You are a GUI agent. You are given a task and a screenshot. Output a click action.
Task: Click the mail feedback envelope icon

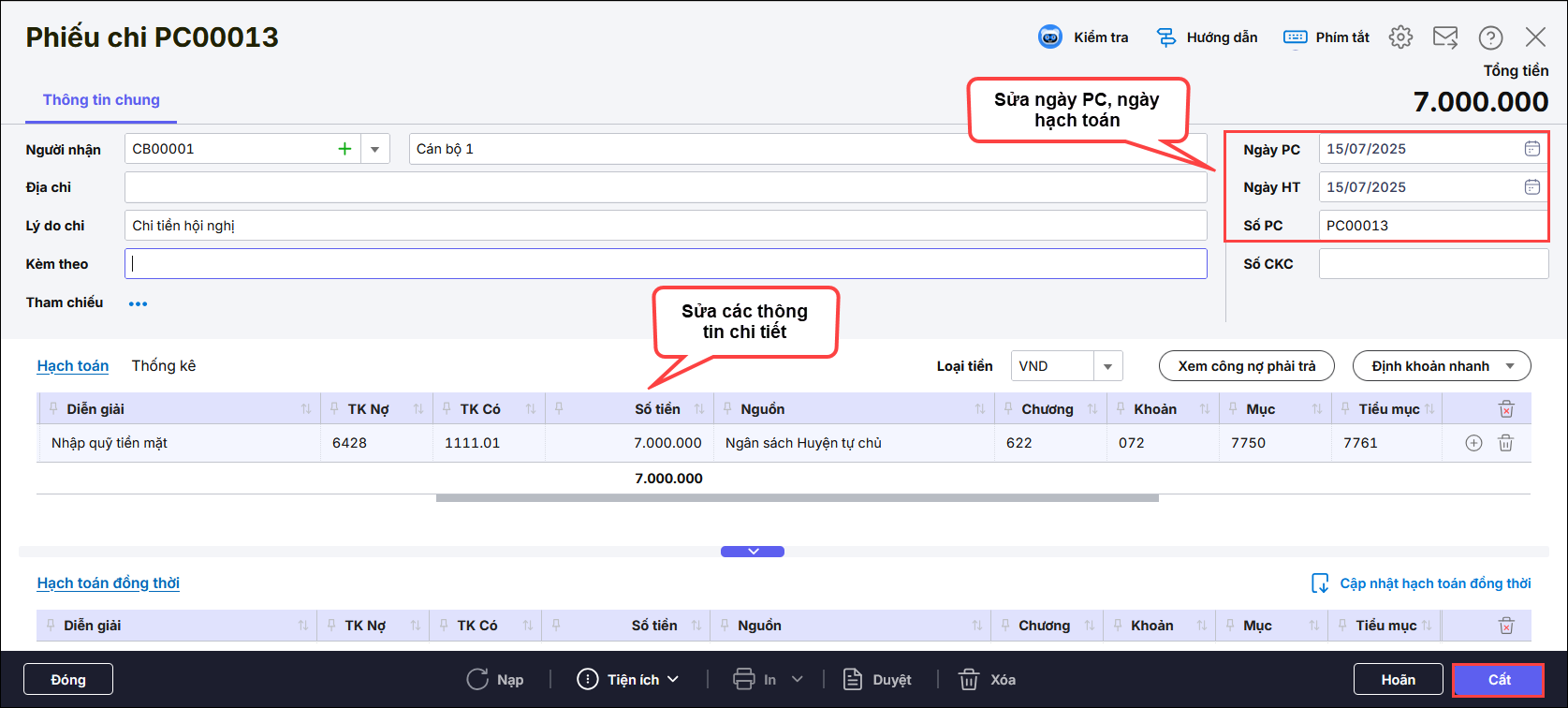click(x=1445, y=37)
